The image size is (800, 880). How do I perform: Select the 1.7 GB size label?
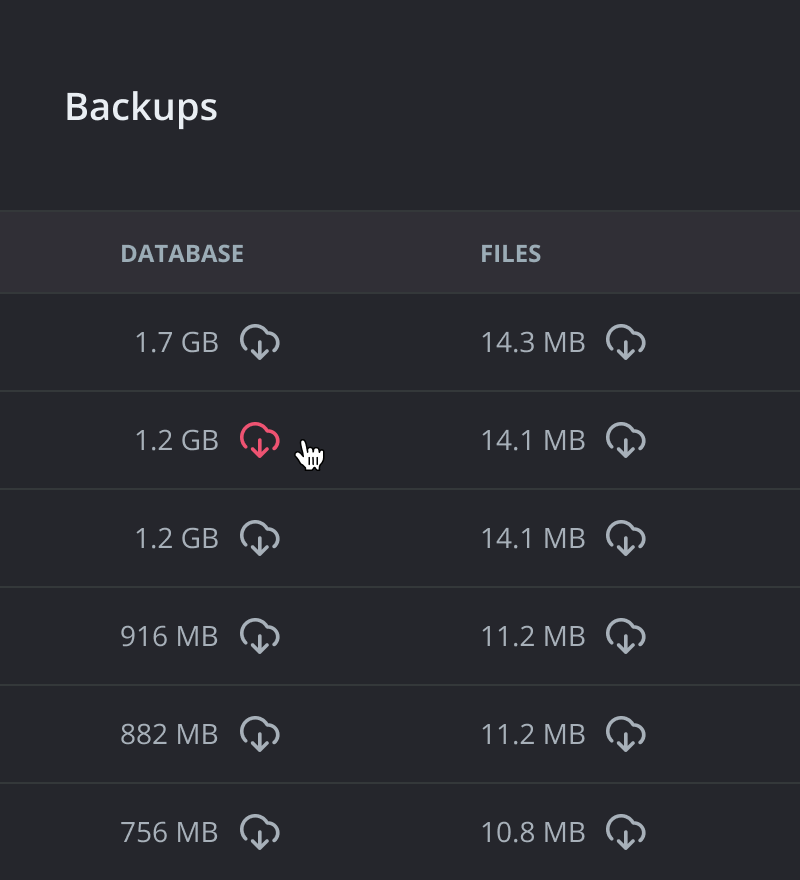[177, 342]
